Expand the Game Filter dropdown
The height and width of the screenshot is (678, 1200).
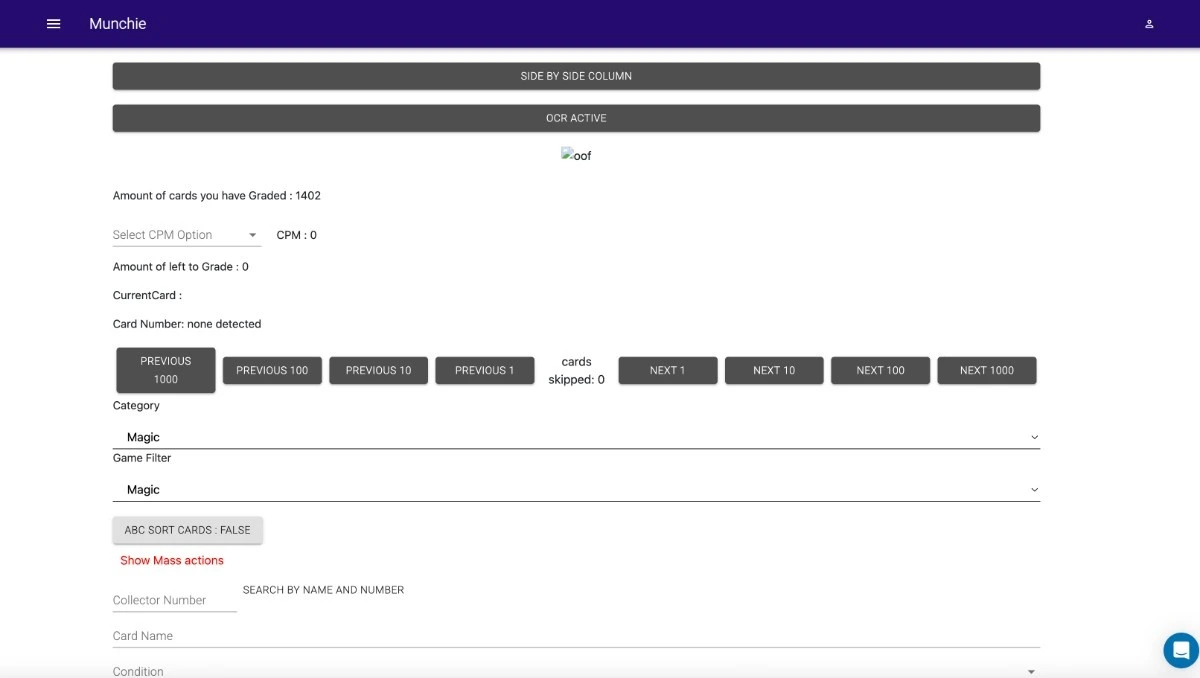(x=577, y=488)
